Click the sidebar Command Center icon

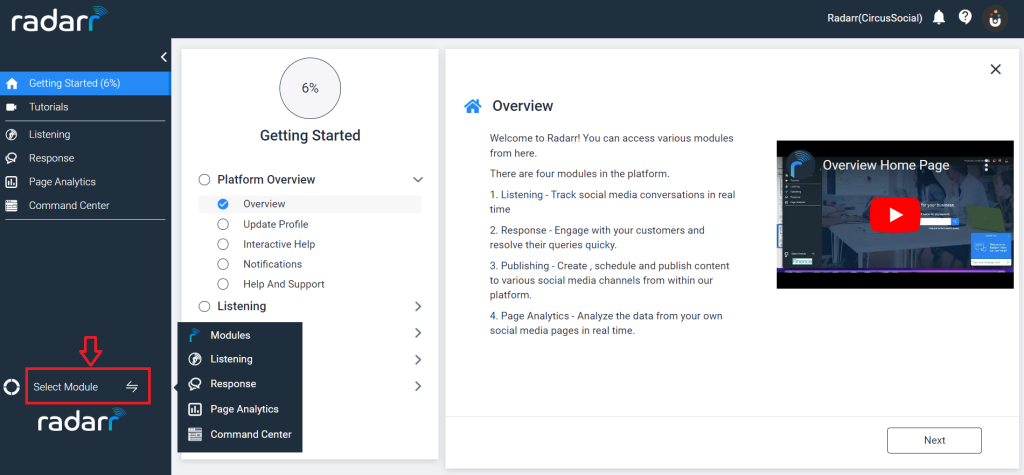pos(11,206)
